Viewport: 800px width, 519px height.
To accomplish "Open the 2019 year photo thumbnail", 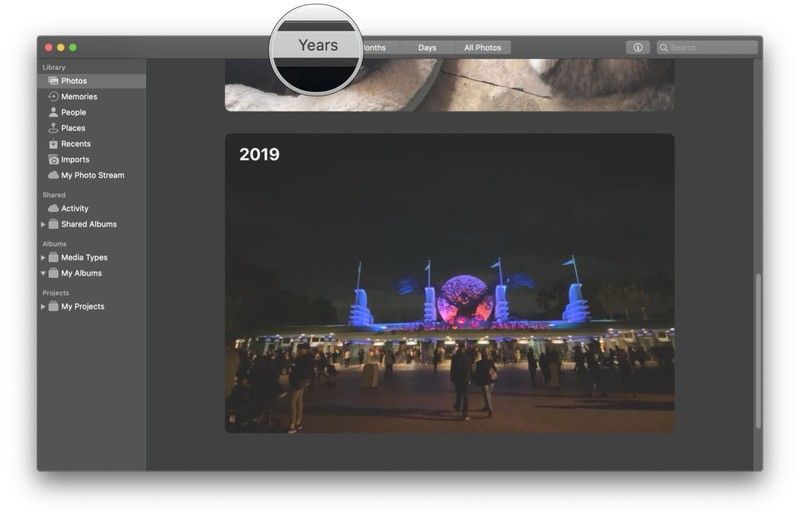I will pyautogui.click(x=449, y=283).
